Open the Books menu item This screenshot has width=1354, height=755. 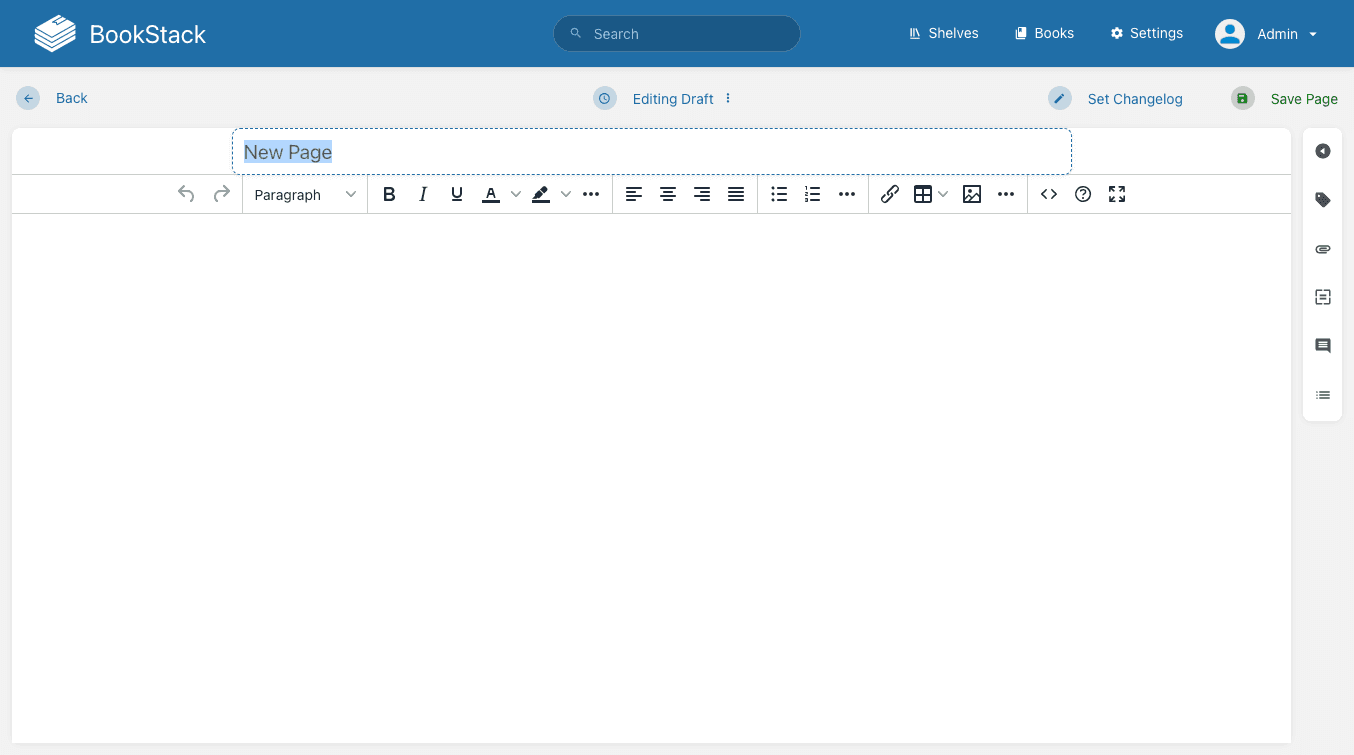click(x=1044, y=33)
